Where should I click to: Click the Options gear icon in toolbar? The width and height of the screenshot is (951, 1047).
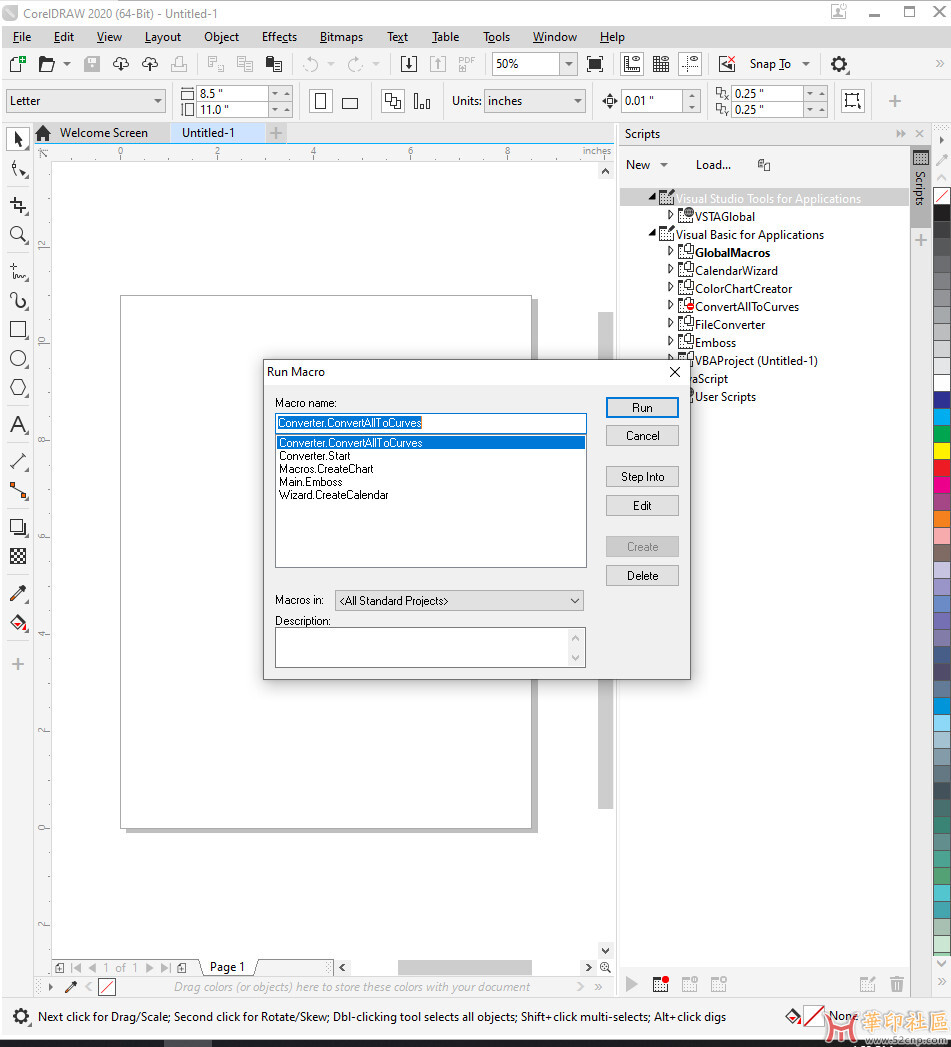tap(839, 64)
